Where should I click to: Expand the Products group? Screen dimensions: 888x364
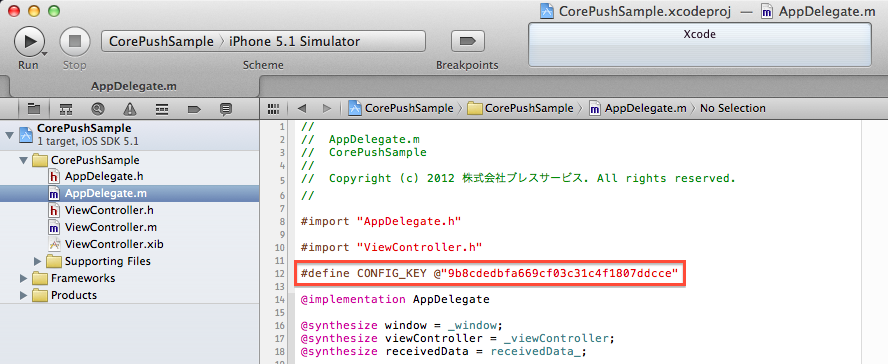pyautogui.click(x=23, y=296)
